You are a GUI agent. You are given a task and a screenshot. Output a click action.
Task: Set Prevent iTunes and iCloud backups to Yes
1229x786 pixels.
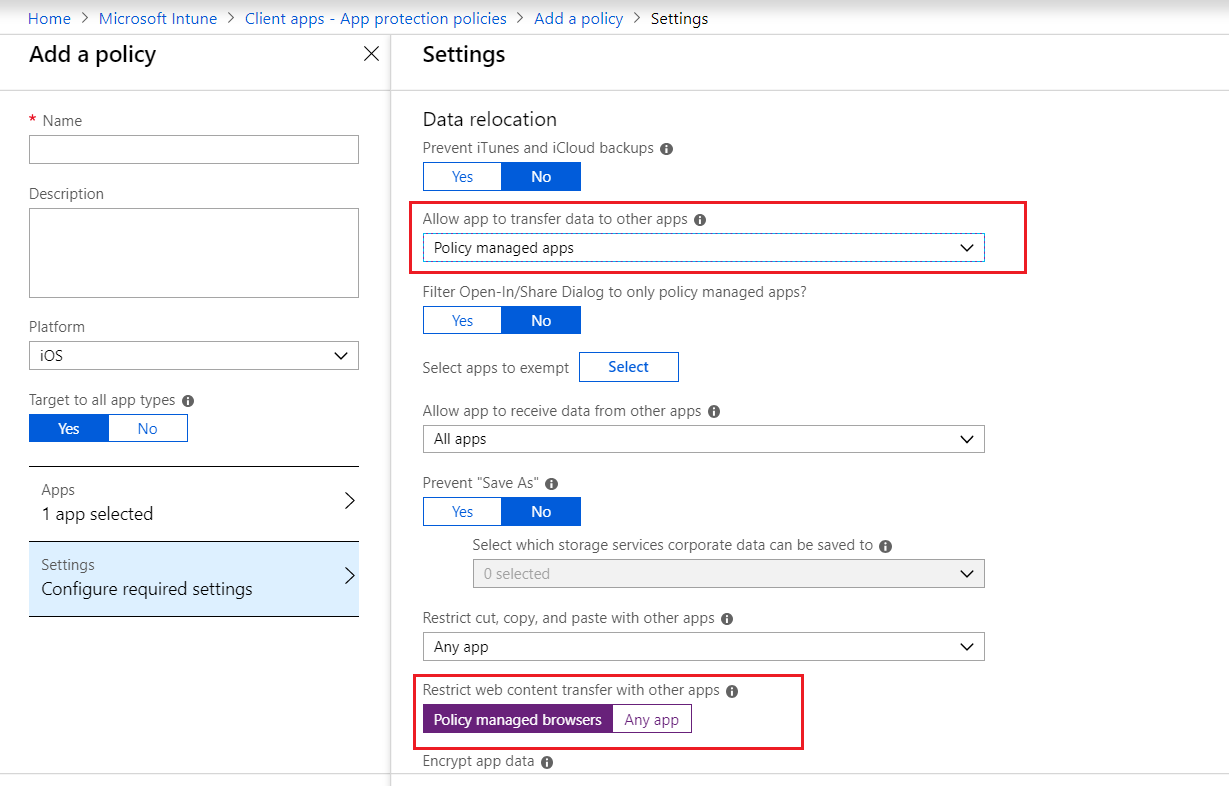tap(462, 177)
